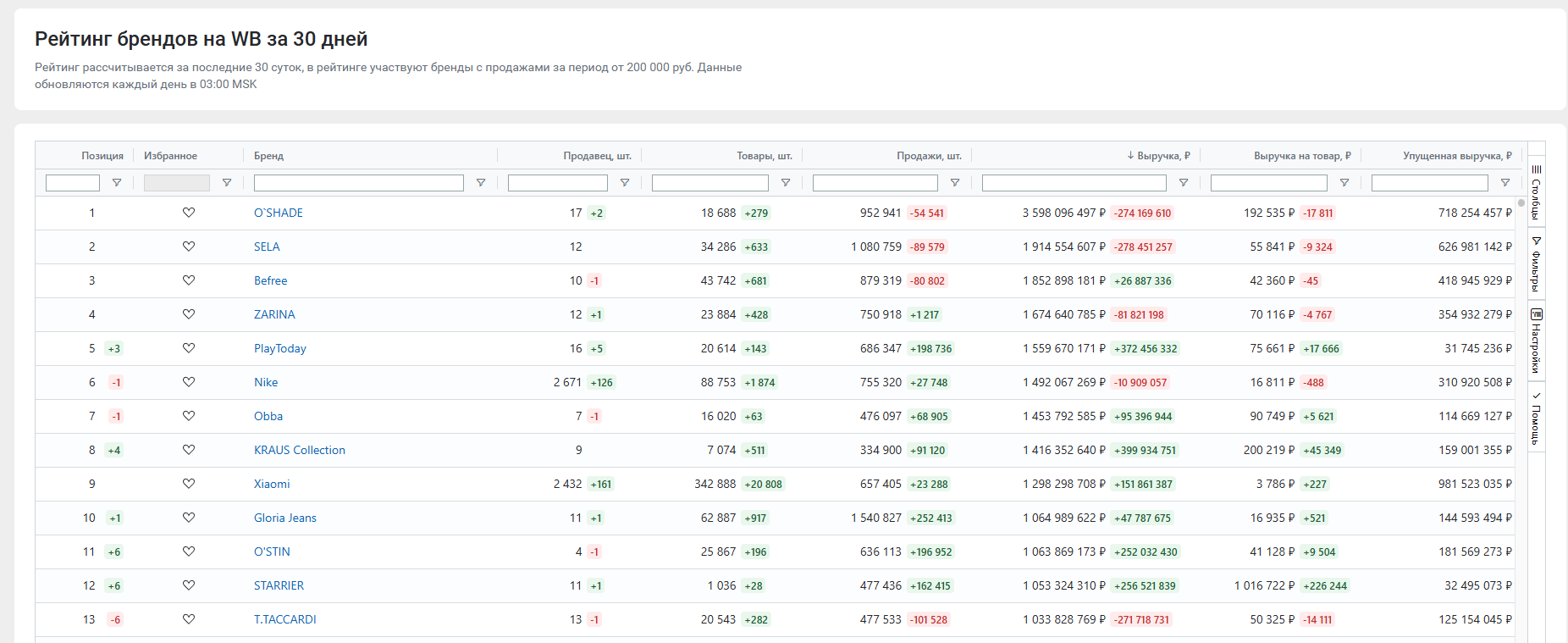Open Obba brand link
Viewport: 1568px width, 643px height.
(x=268, y=416)
